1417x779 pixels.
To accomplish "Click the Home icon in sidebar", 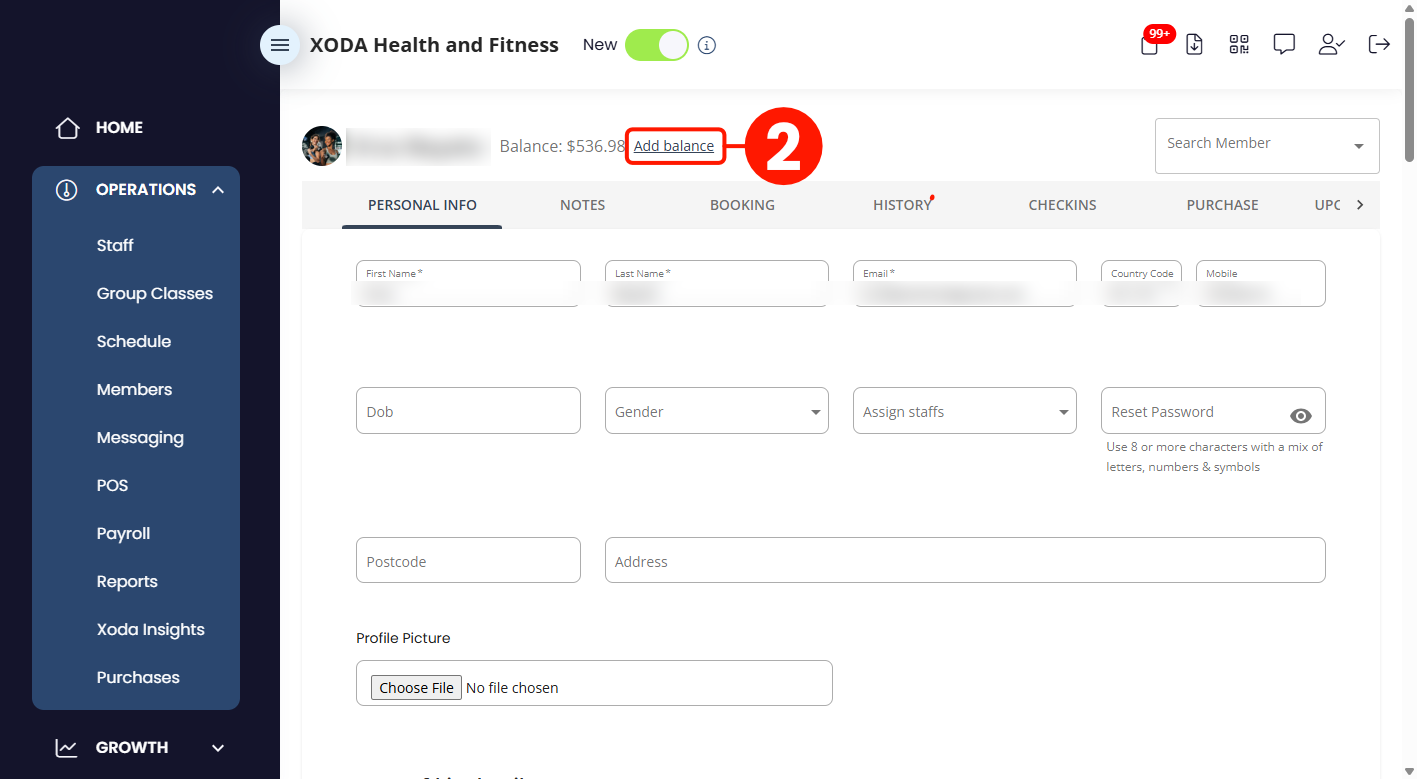I will 67,128.
